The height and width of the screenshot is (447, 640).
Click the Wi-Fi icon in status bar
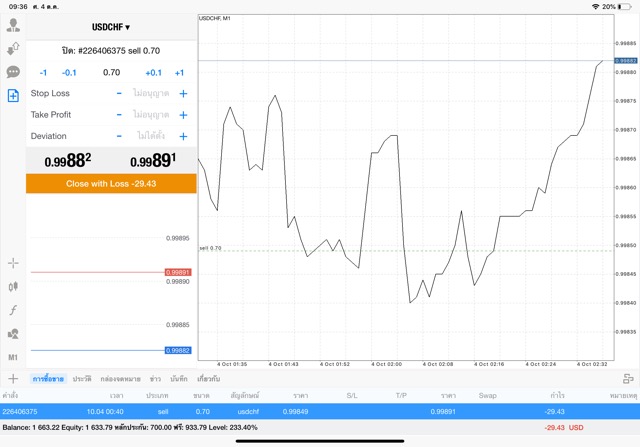pos(596,7)
